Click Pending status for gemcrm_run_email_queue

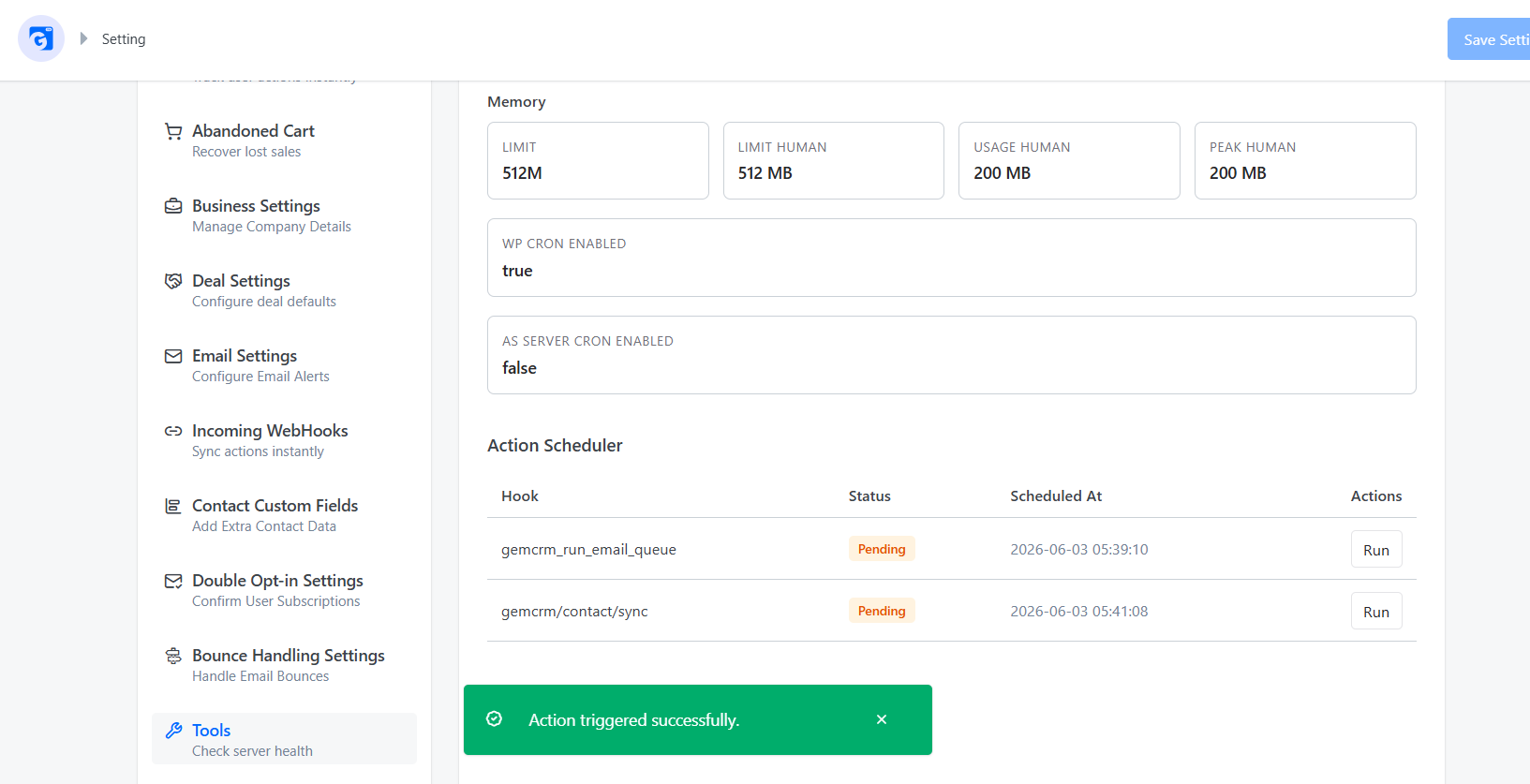[x=882, y=549]
